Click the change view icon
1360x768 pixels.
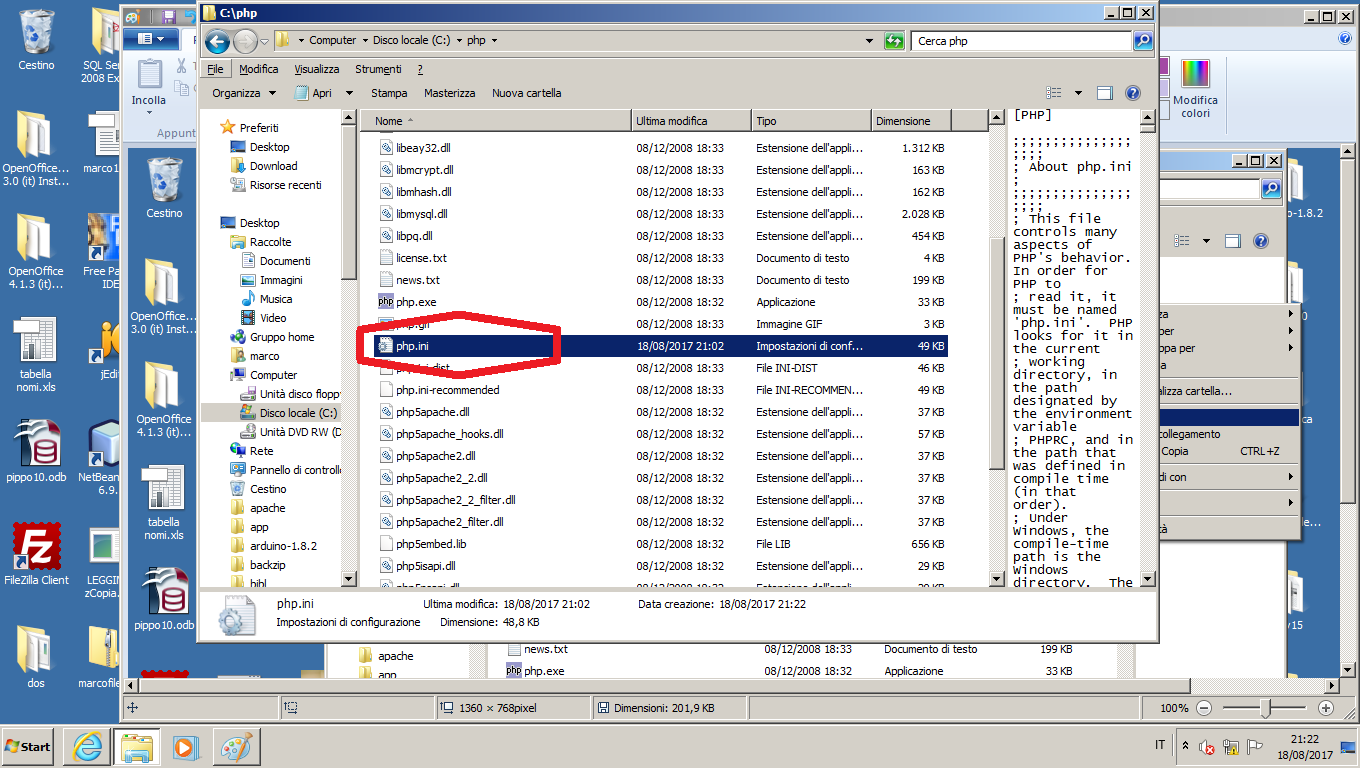point(1053,93)
